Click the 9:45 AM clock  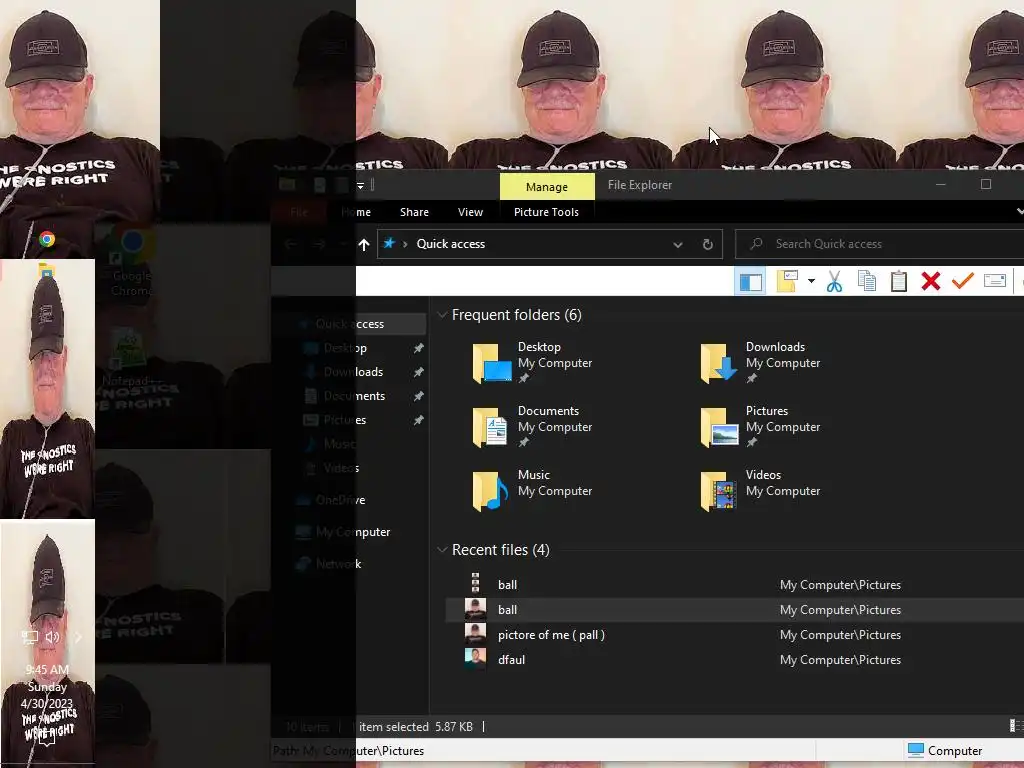point(47,669)
